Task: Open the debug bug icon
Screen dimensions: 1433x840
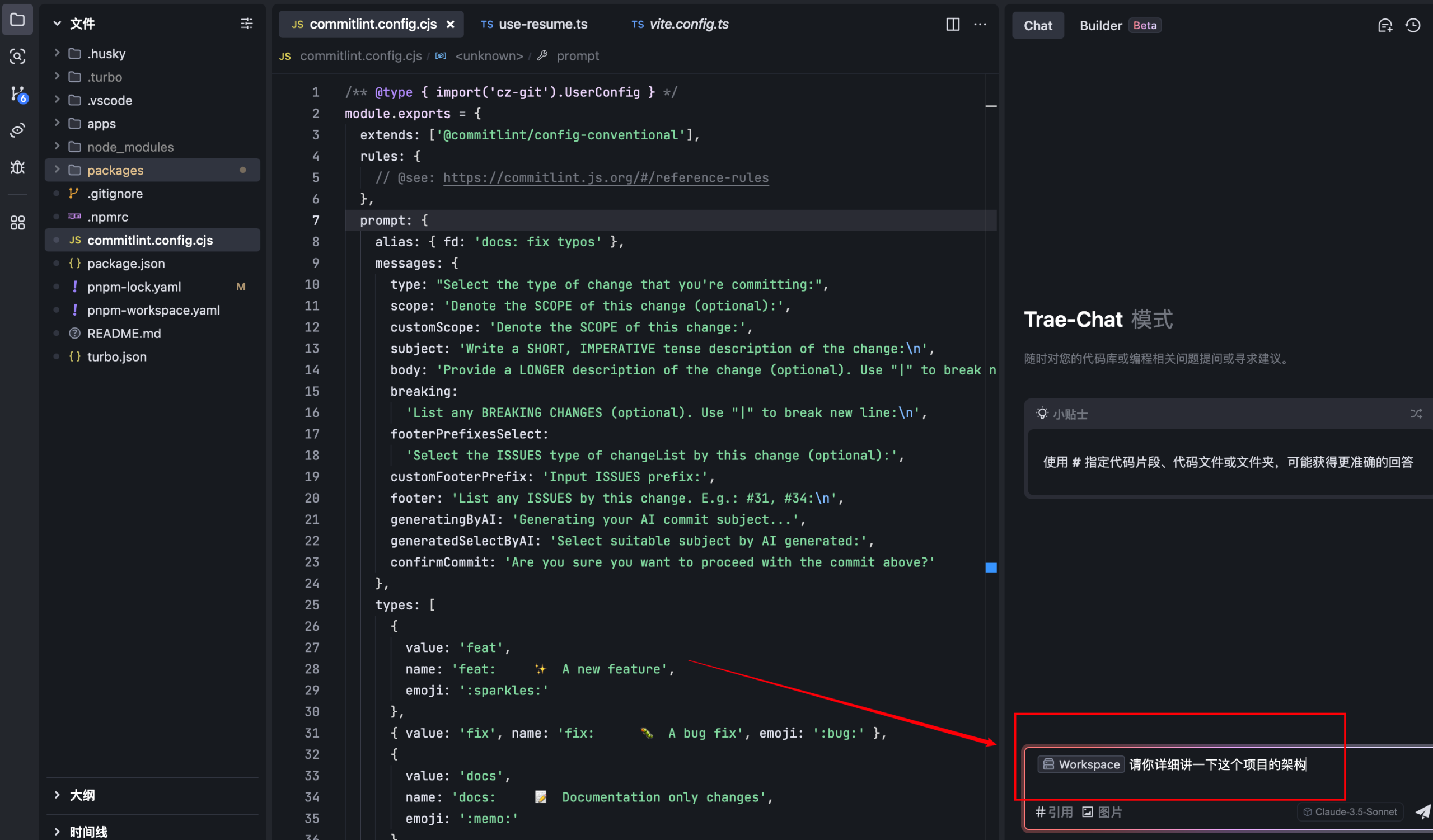Action: click(x=17, y=167)
